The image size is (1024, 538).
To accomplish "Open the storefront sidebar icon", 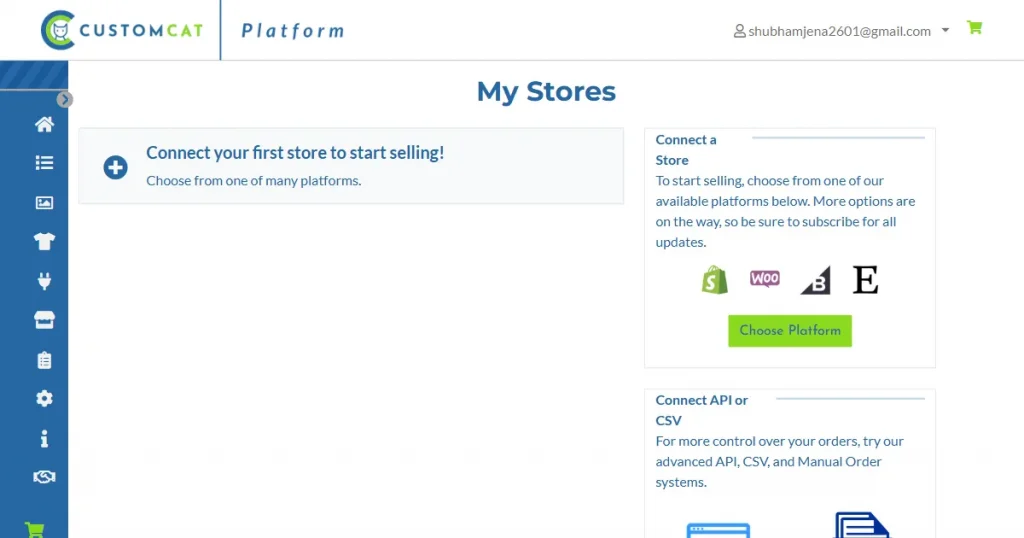I will [44, 320].
